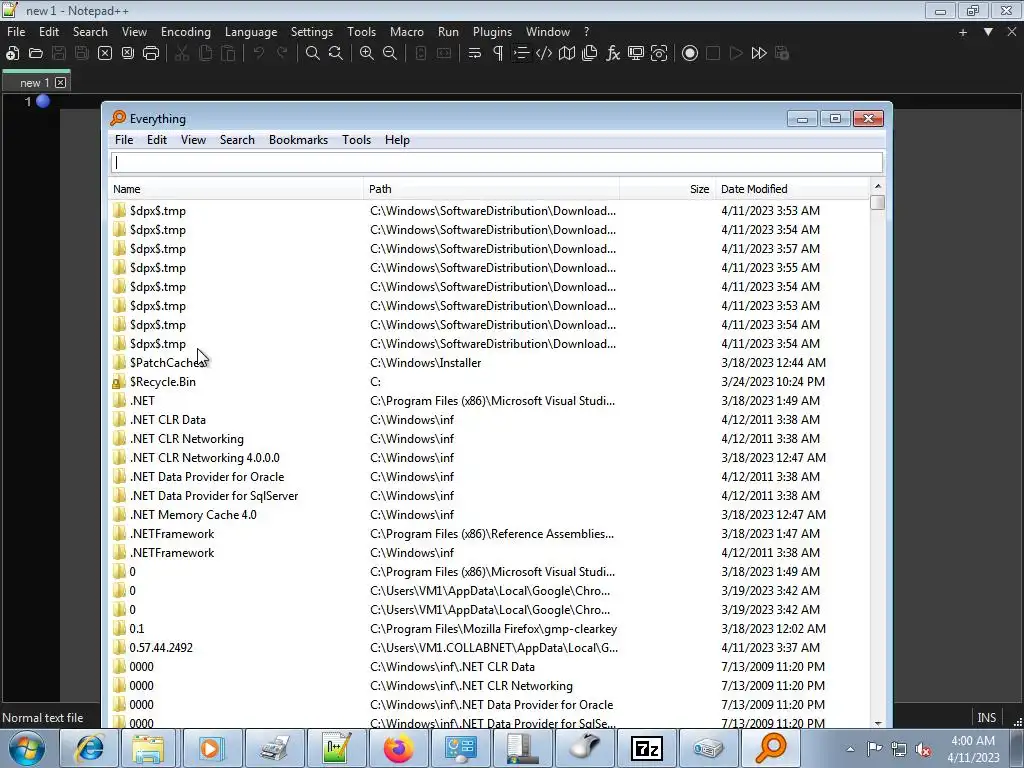Open Notepad++ Plugins menu

click(x=492, y=31)
